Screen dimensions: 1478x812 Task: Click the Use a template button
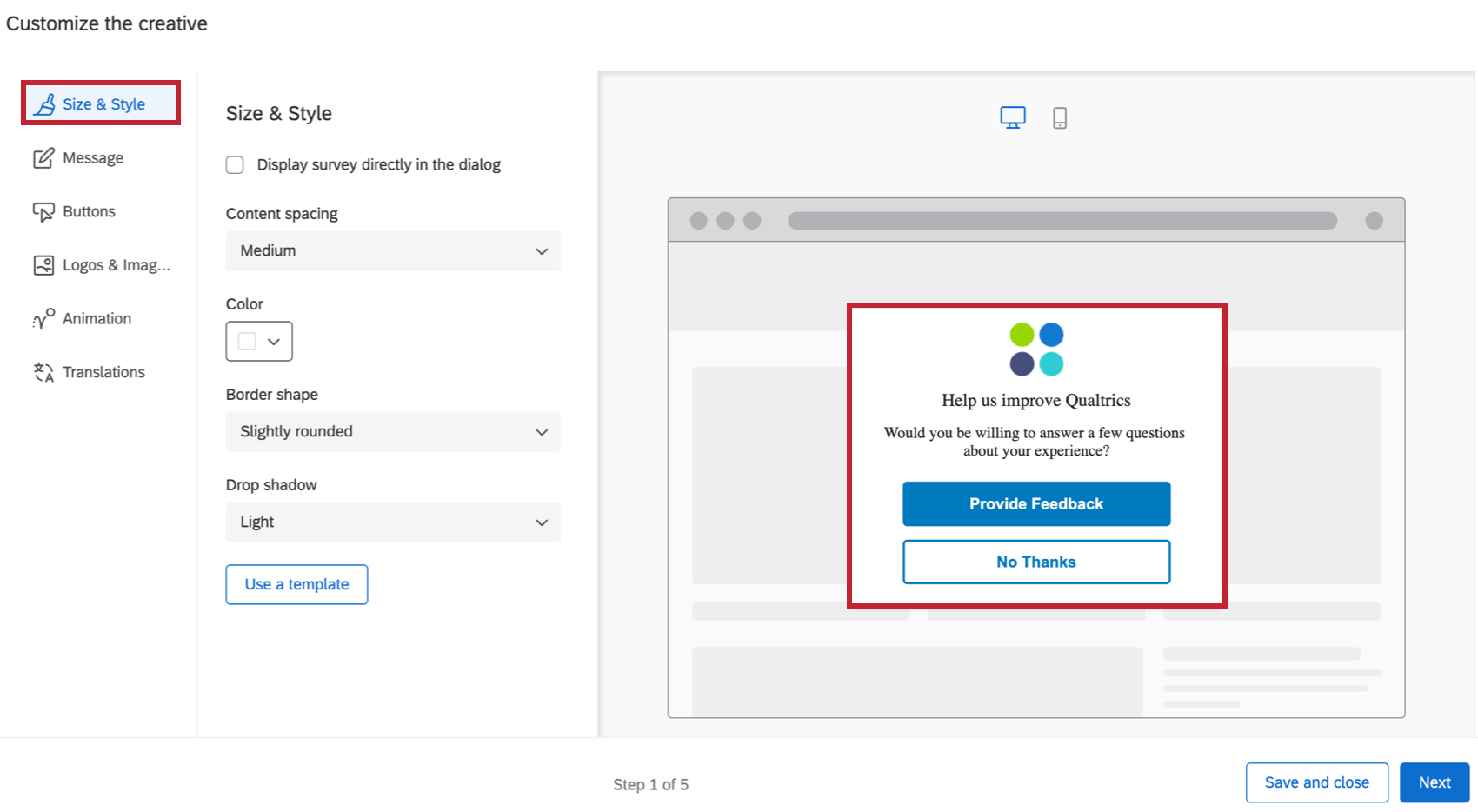tap(296, 584)
